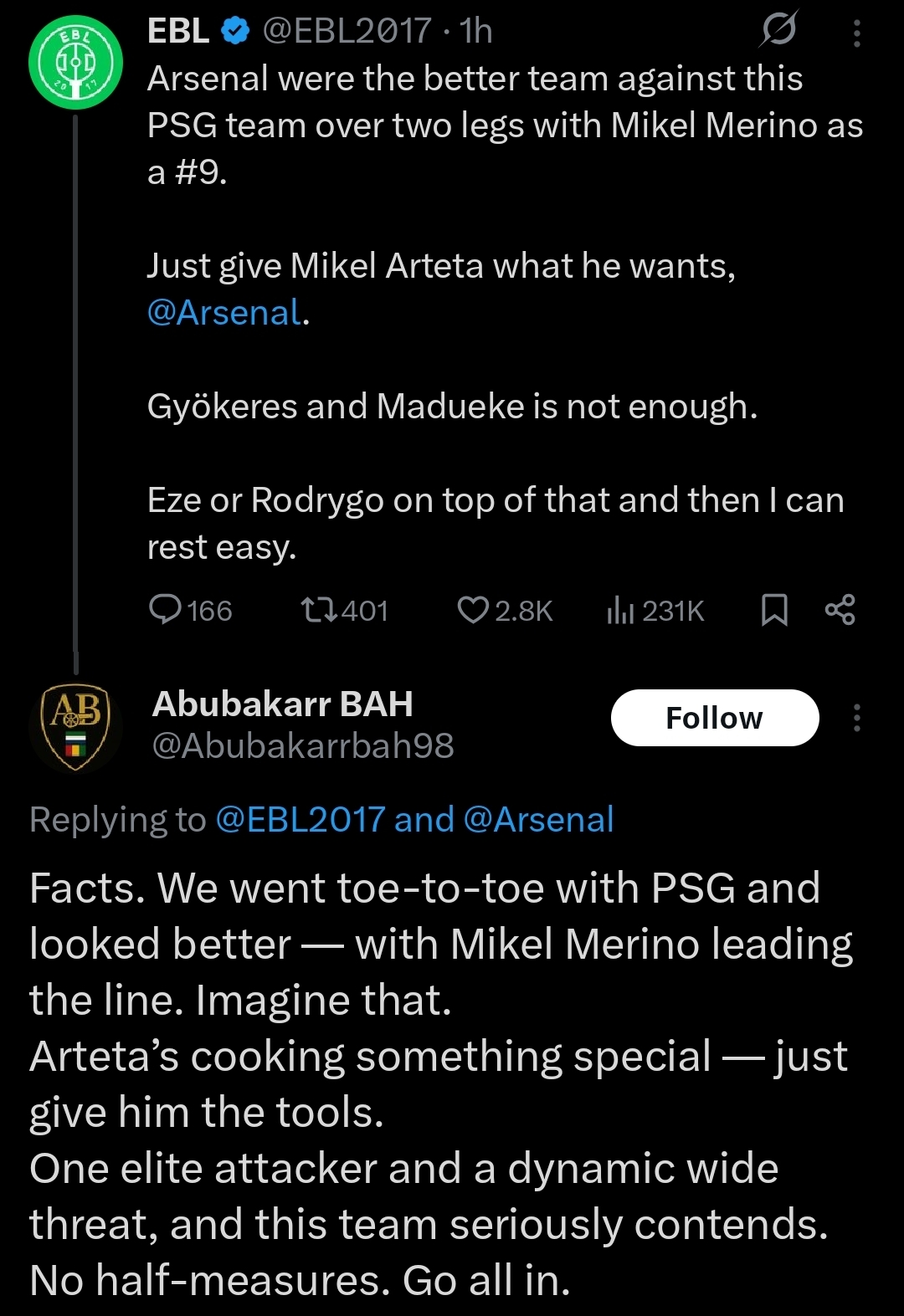Open the reply icon showing 166 comments
This screenshot has width=904, height=1316.
pyautogui.click(x=165, y=610)
